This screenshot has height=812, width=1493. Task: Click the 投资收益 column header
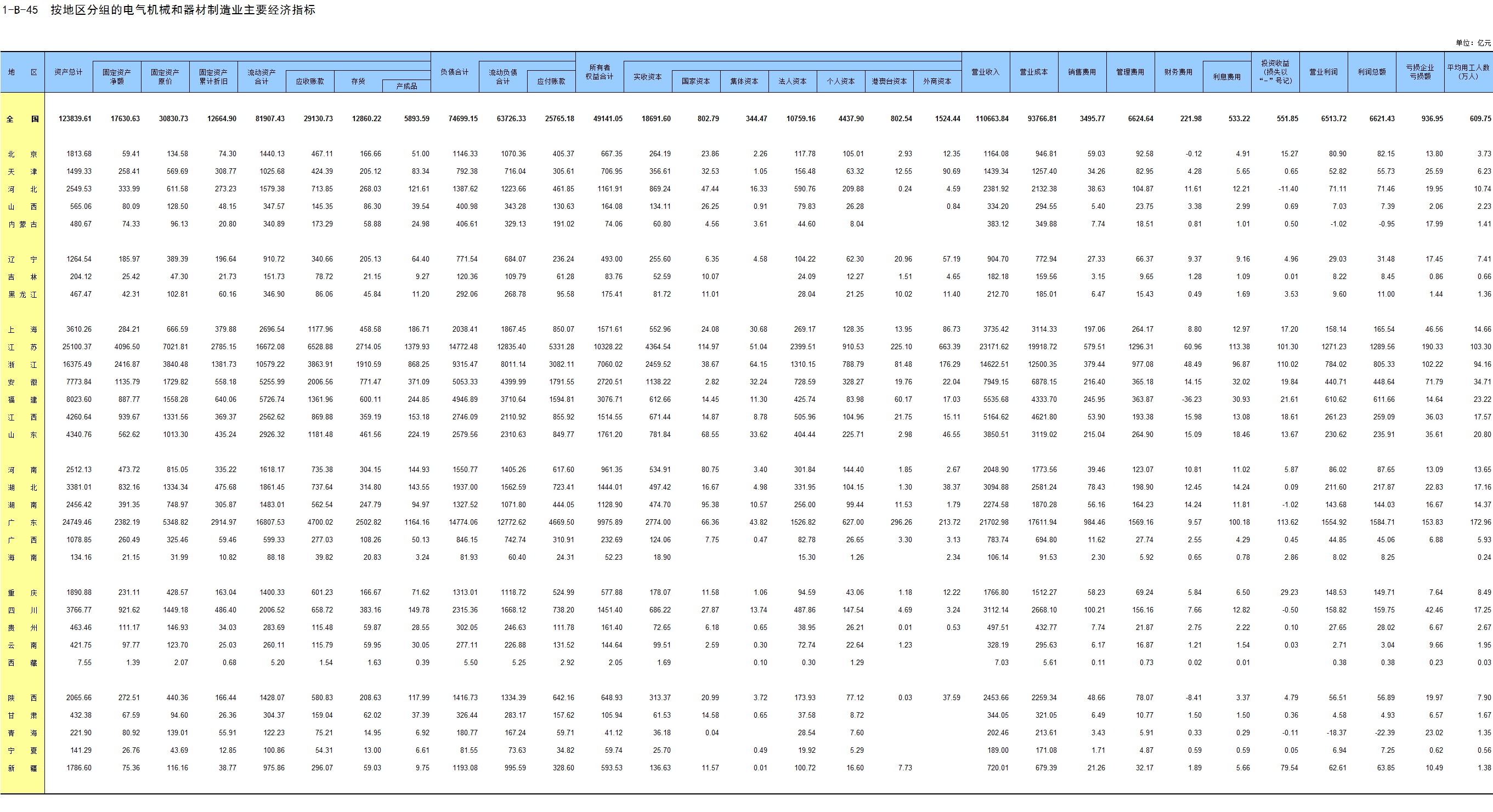click(1275, 72)
